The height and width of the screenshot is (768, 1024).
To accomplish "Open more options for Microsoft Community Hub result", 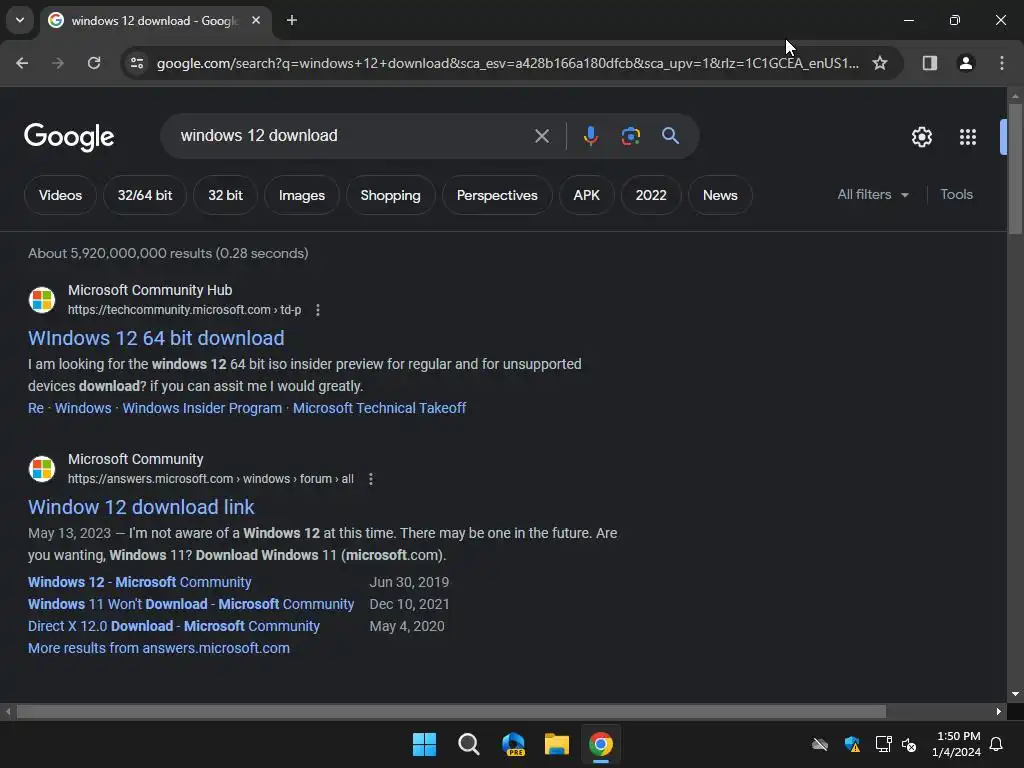I will click(318, 310).
